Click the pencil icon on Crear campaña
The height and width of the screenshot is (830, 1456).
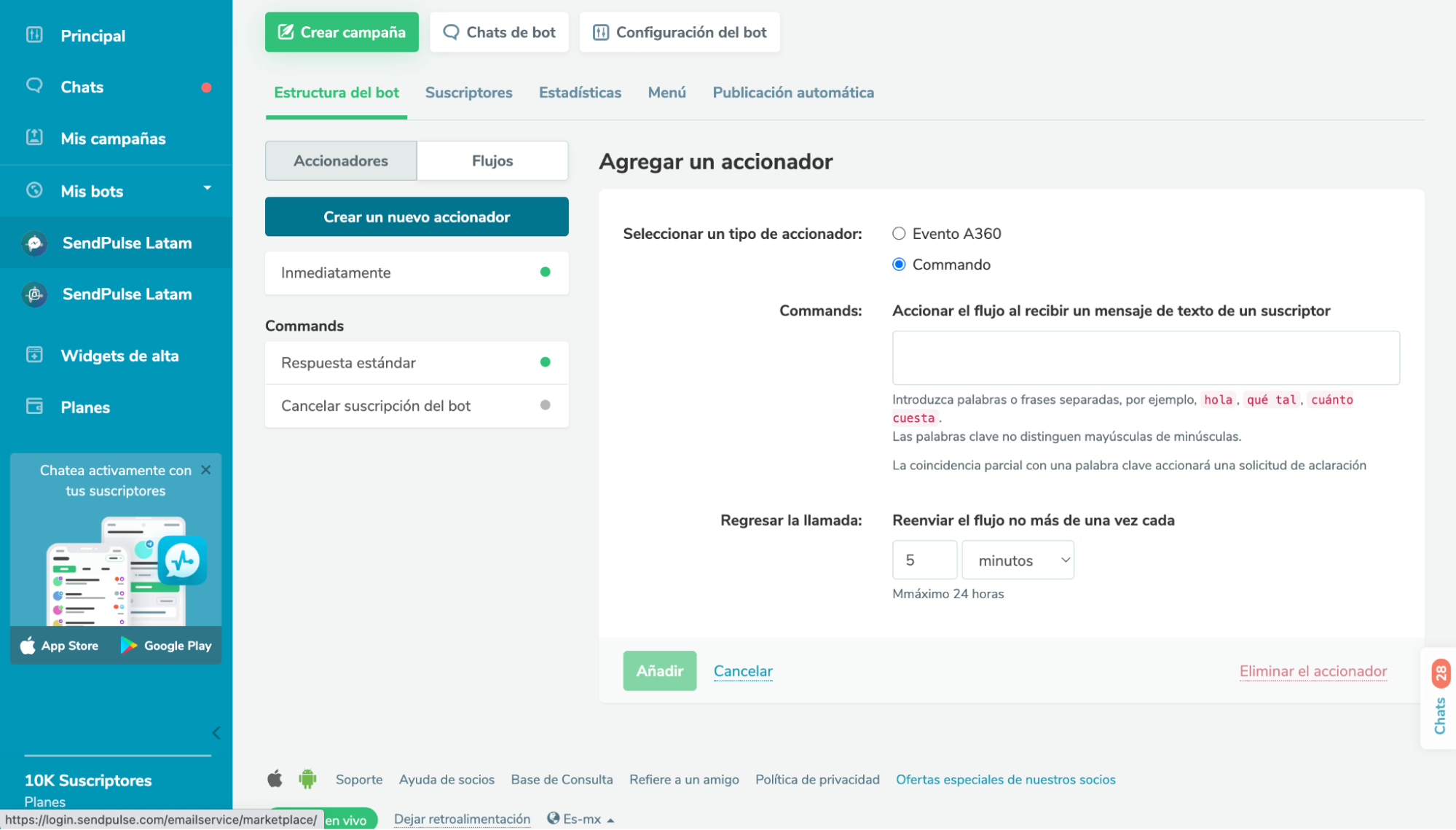(286, 32)
